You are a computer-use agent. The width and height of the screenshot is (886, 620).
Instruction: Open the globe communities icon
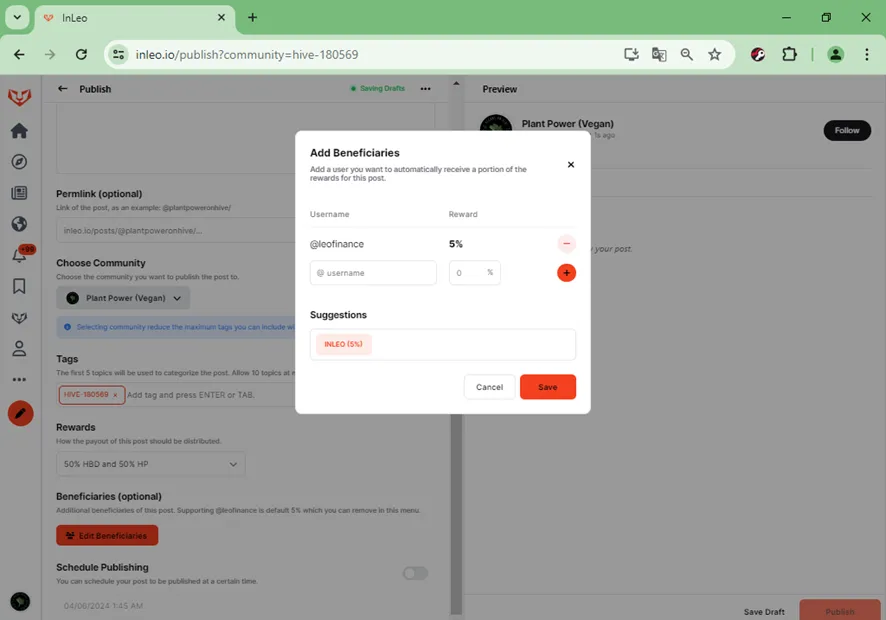click(x=19, y=224)
